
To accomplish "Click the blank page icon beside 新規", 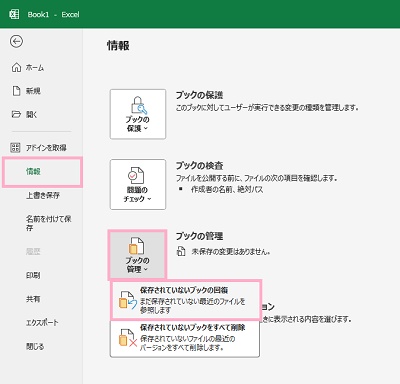I will (x=16, y=91).
